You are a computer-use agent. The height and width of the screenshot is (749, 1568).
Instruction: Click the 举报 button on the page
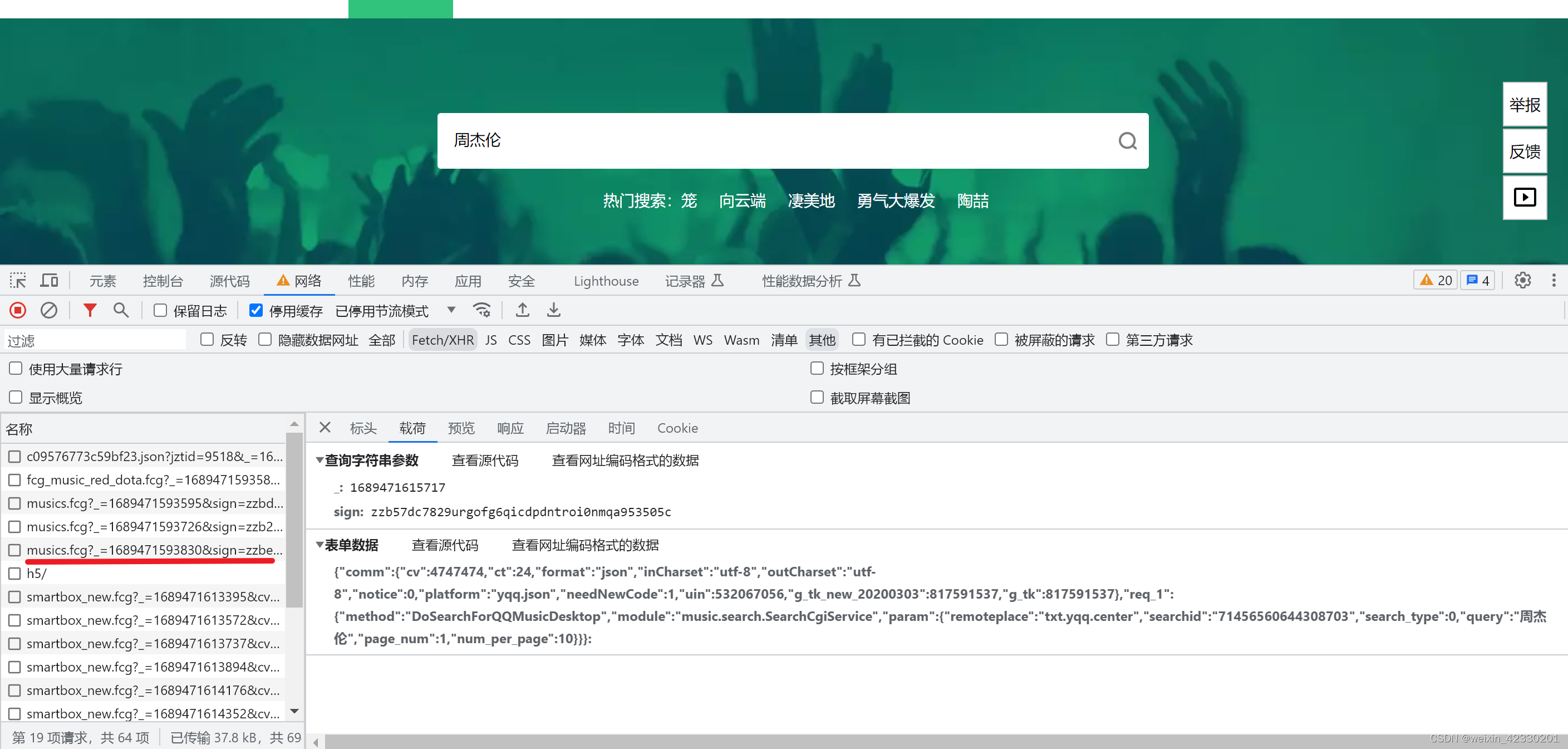pos(1524,104)
